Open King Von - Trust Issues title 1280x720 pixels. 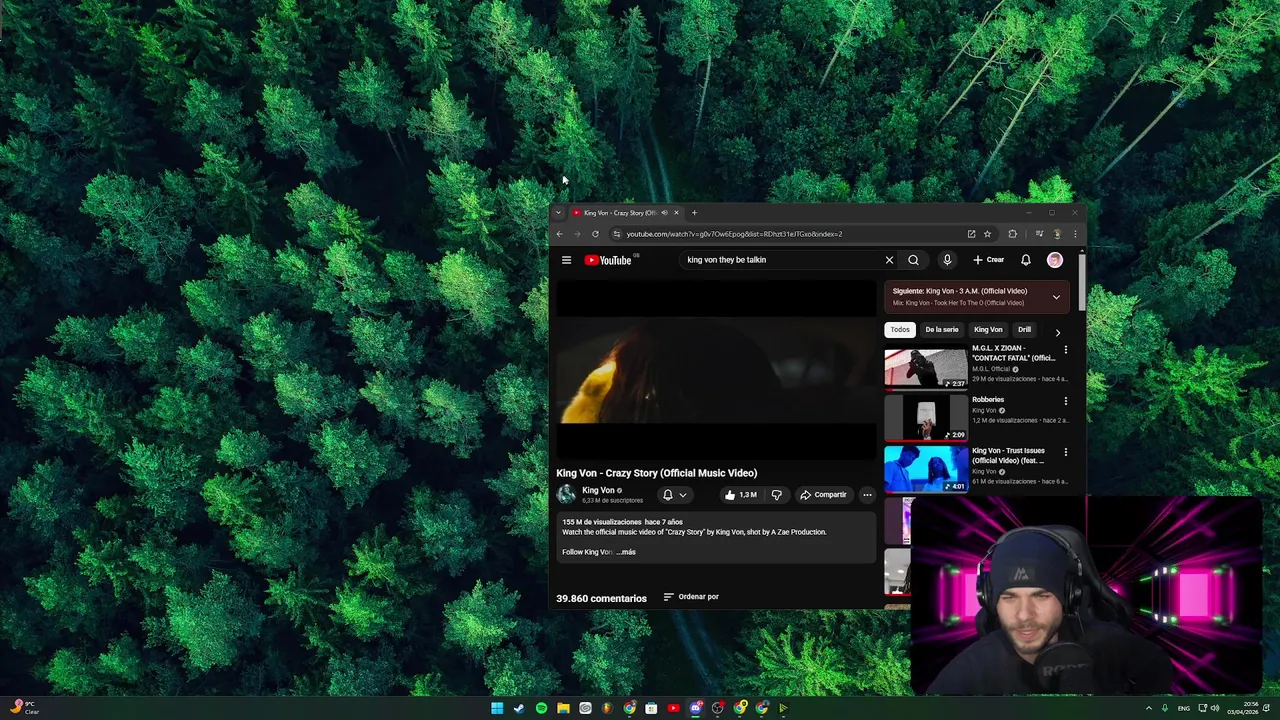coord(1008,455)
